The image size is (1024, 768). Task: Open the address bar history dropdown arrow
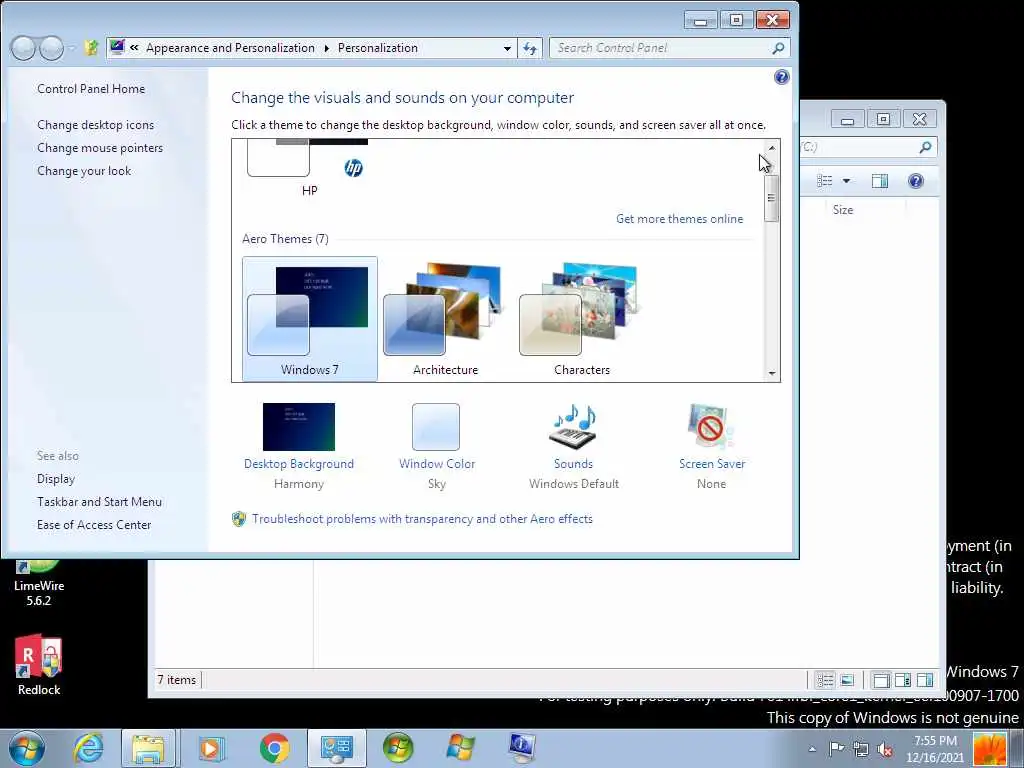click(507, 48)
